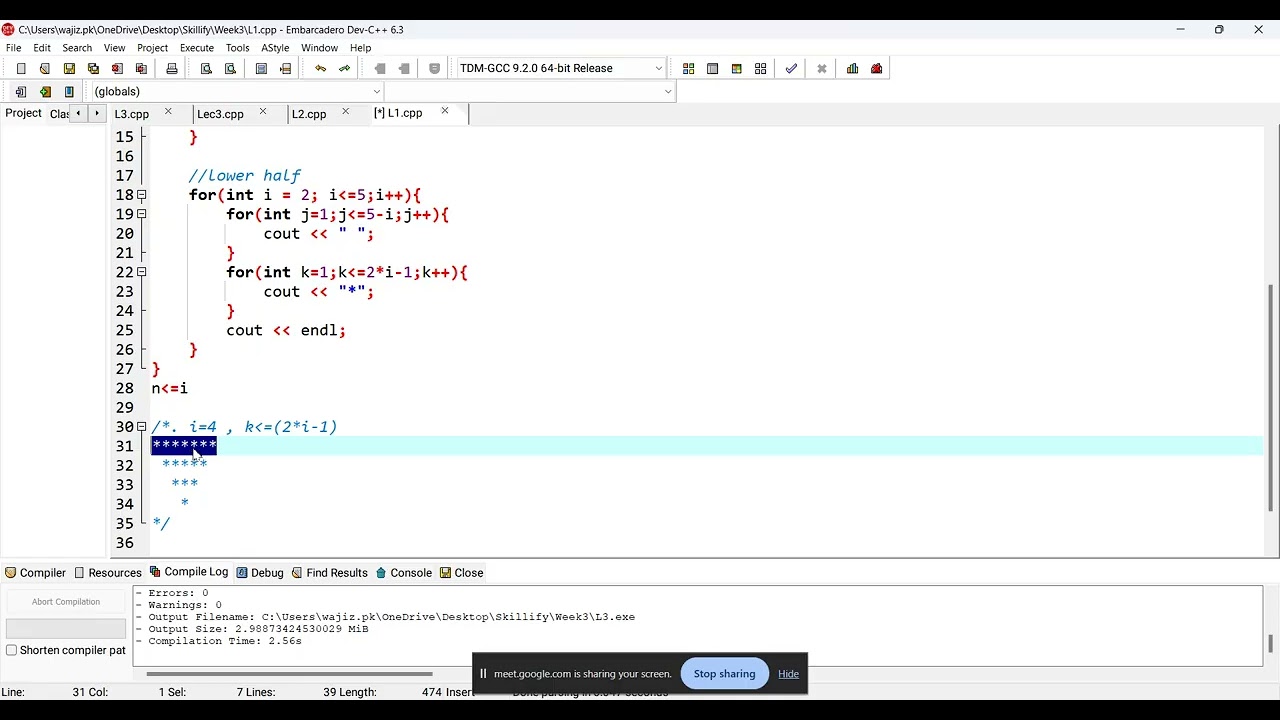Image resolution: width=1280 pixels, height=720 pixels.
Task: Open the Console bottom tab
Action: (x=404, y=573)
